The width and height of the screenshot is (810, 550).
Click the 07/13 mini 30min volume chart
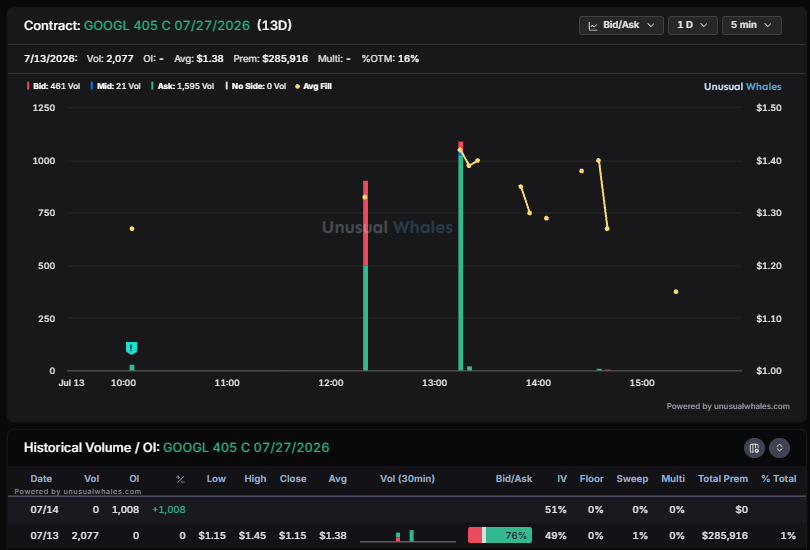(408, 536)
